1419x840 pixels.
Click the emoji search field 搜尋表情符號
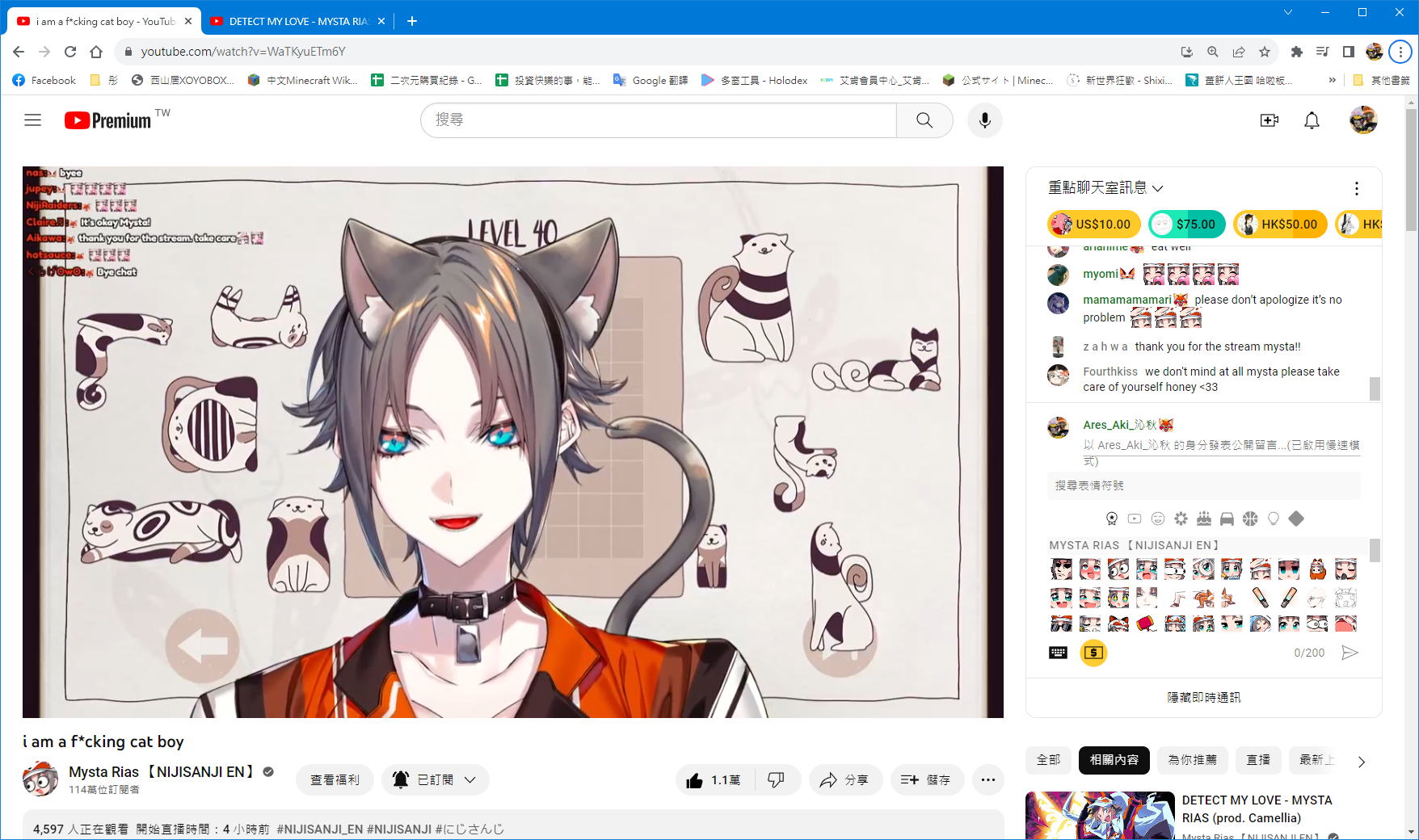[1203, 485]
